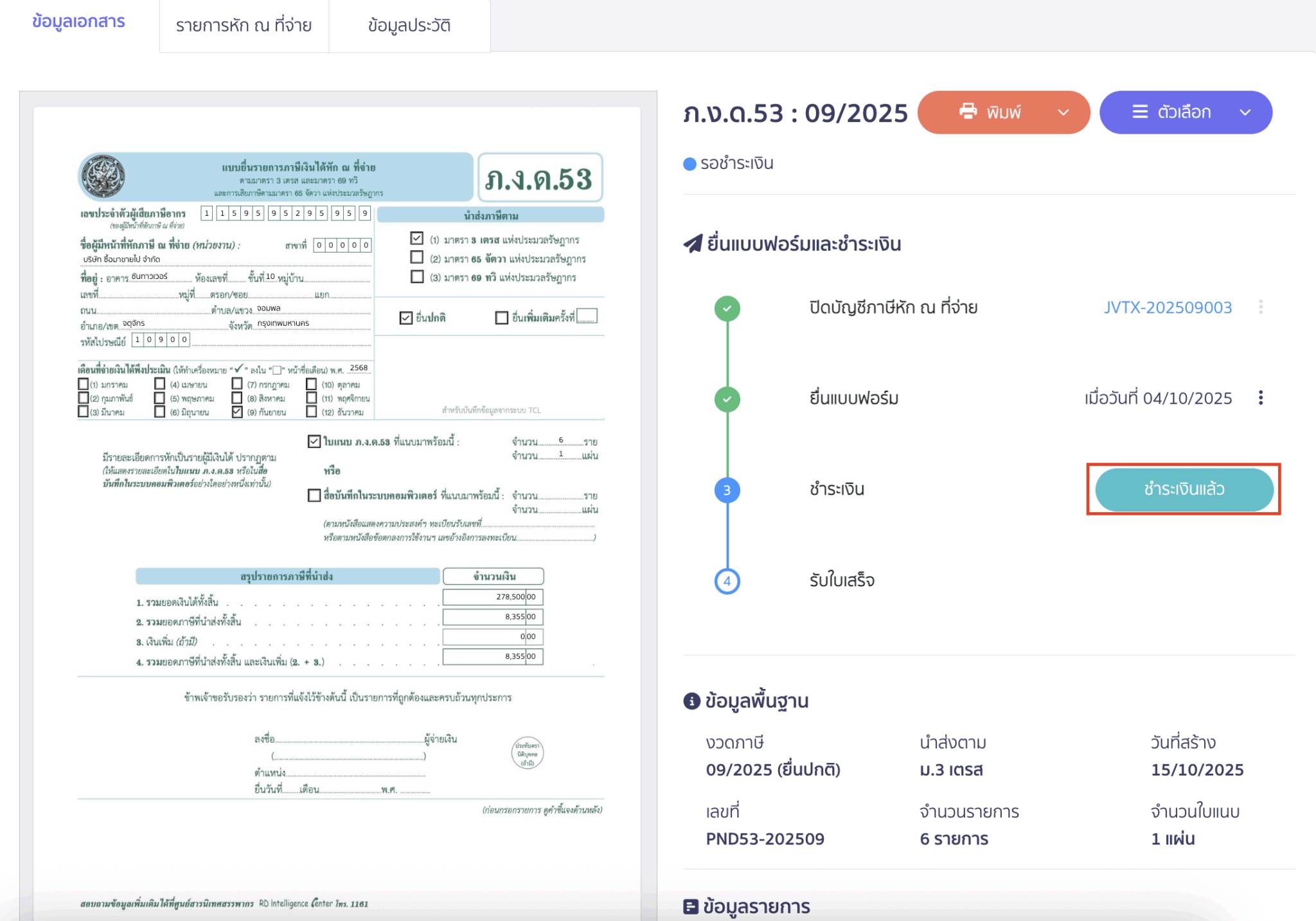Open the kebab menu beside JVTX-202509003
Image resolution: width=1316 pixels, height=921 pixels.
click(x=1261, y=307)
